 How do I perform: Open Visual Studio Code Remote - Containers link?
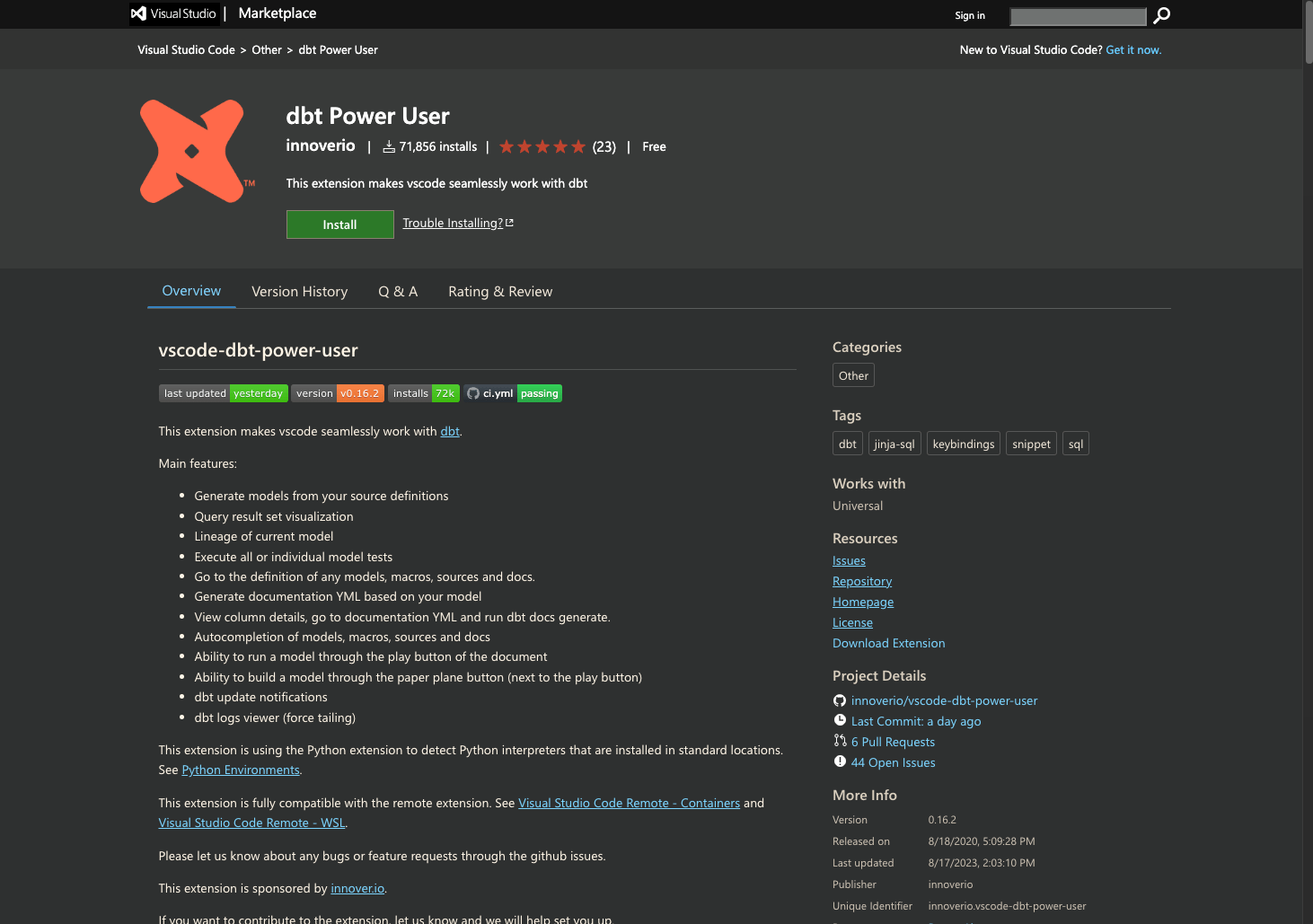coord(629,803)
